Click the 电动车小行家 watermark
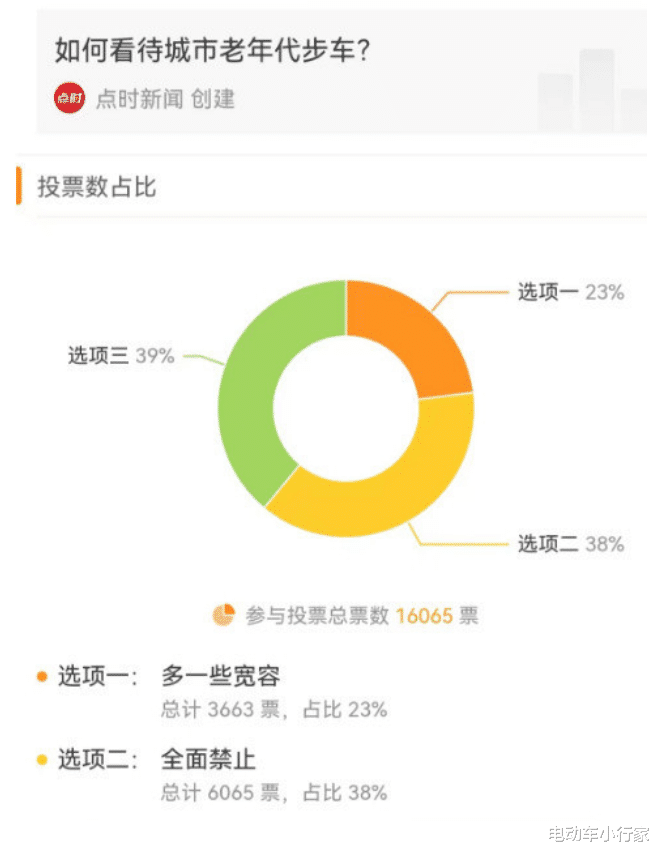 pos(598,835)
